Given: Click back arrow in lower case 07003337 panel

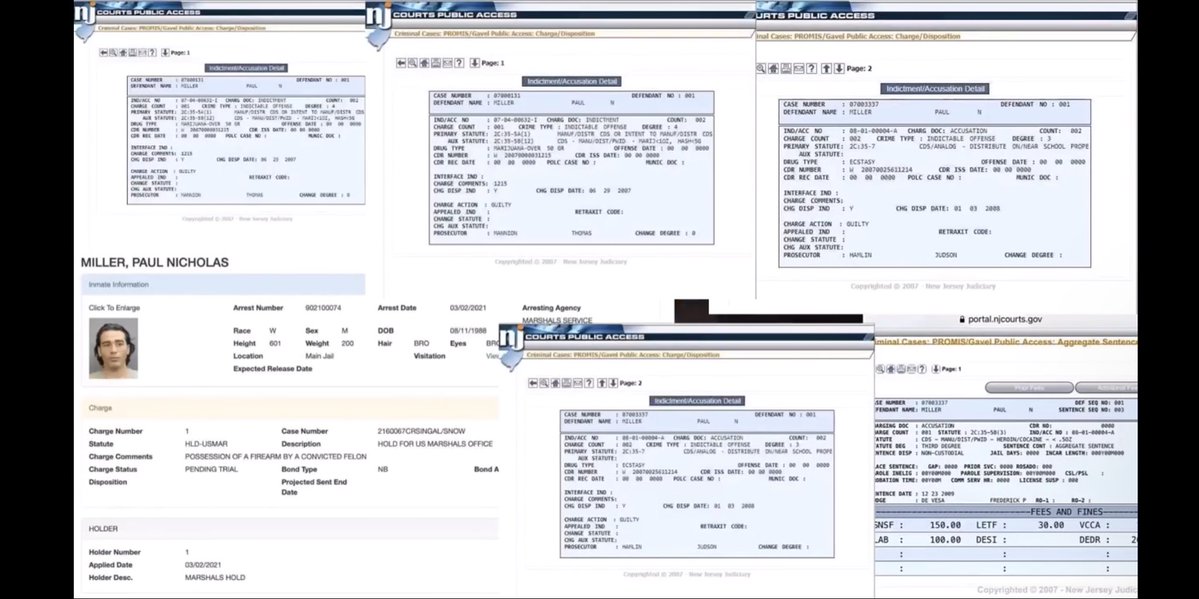Looking at the screenshot, I should tap(533, 383).
